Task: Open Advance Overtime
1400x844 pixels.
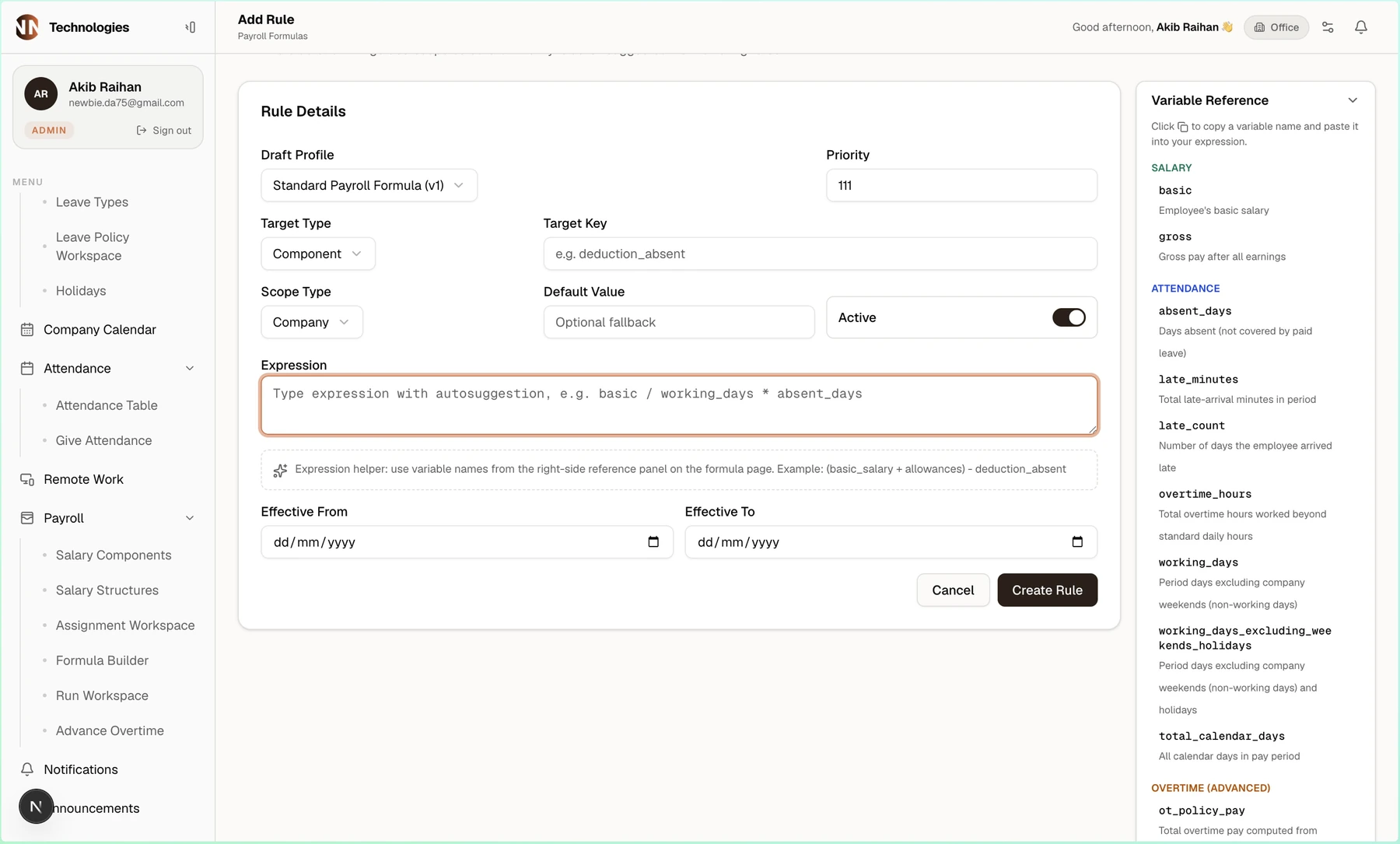Action: [110, 730]
